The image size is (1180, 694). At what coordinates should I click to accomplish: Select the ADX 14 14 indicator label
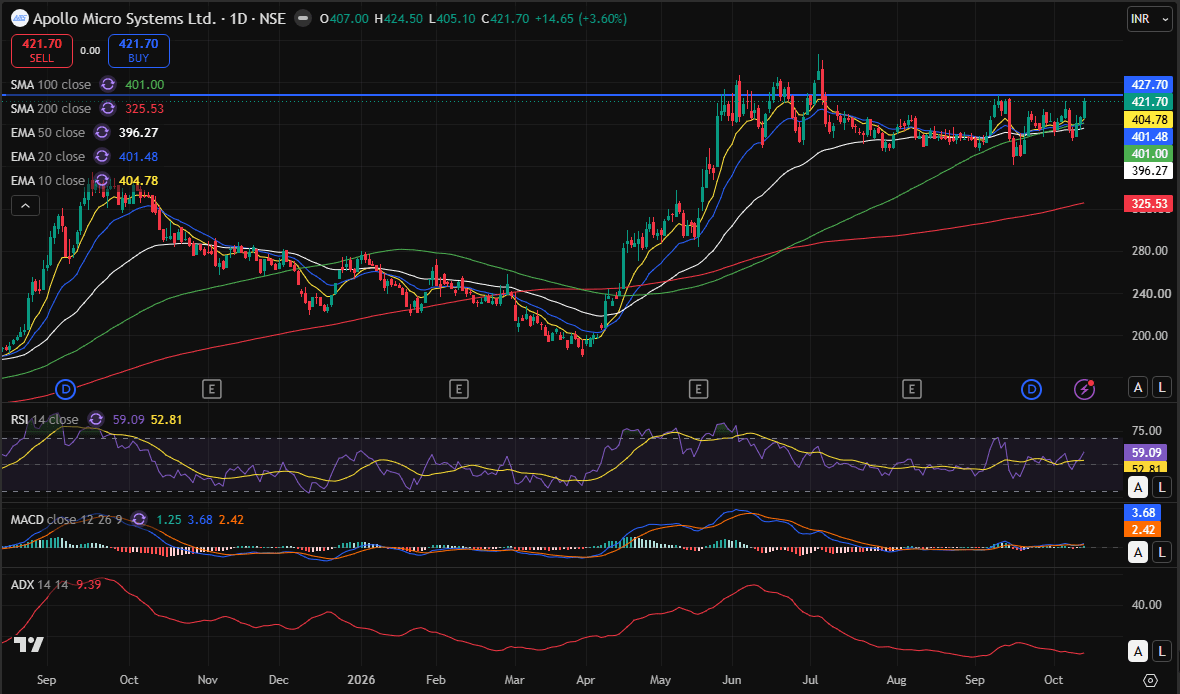tap(39, 584)
